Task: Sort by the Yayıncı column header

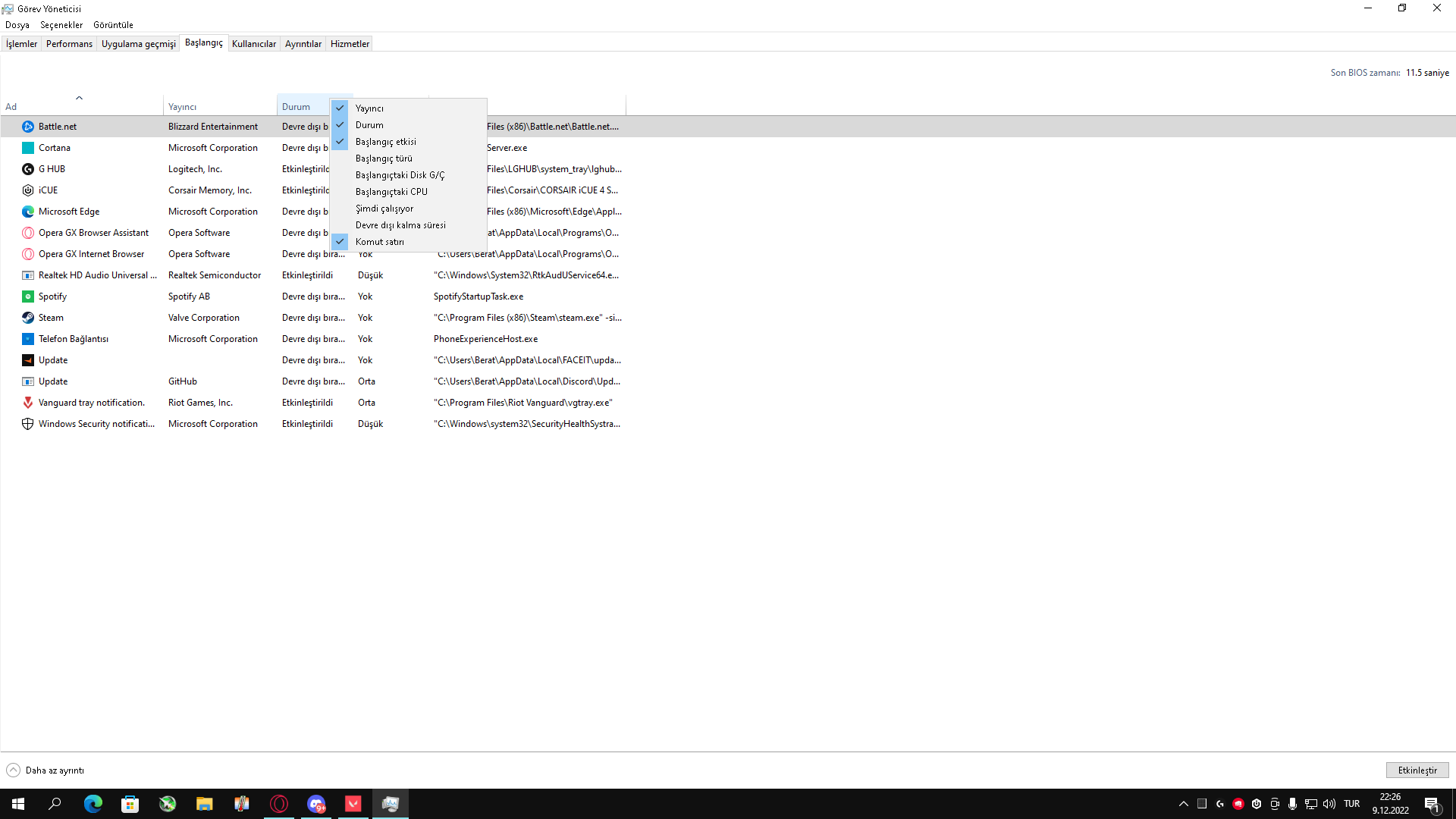Action: (x=220, y=106)
